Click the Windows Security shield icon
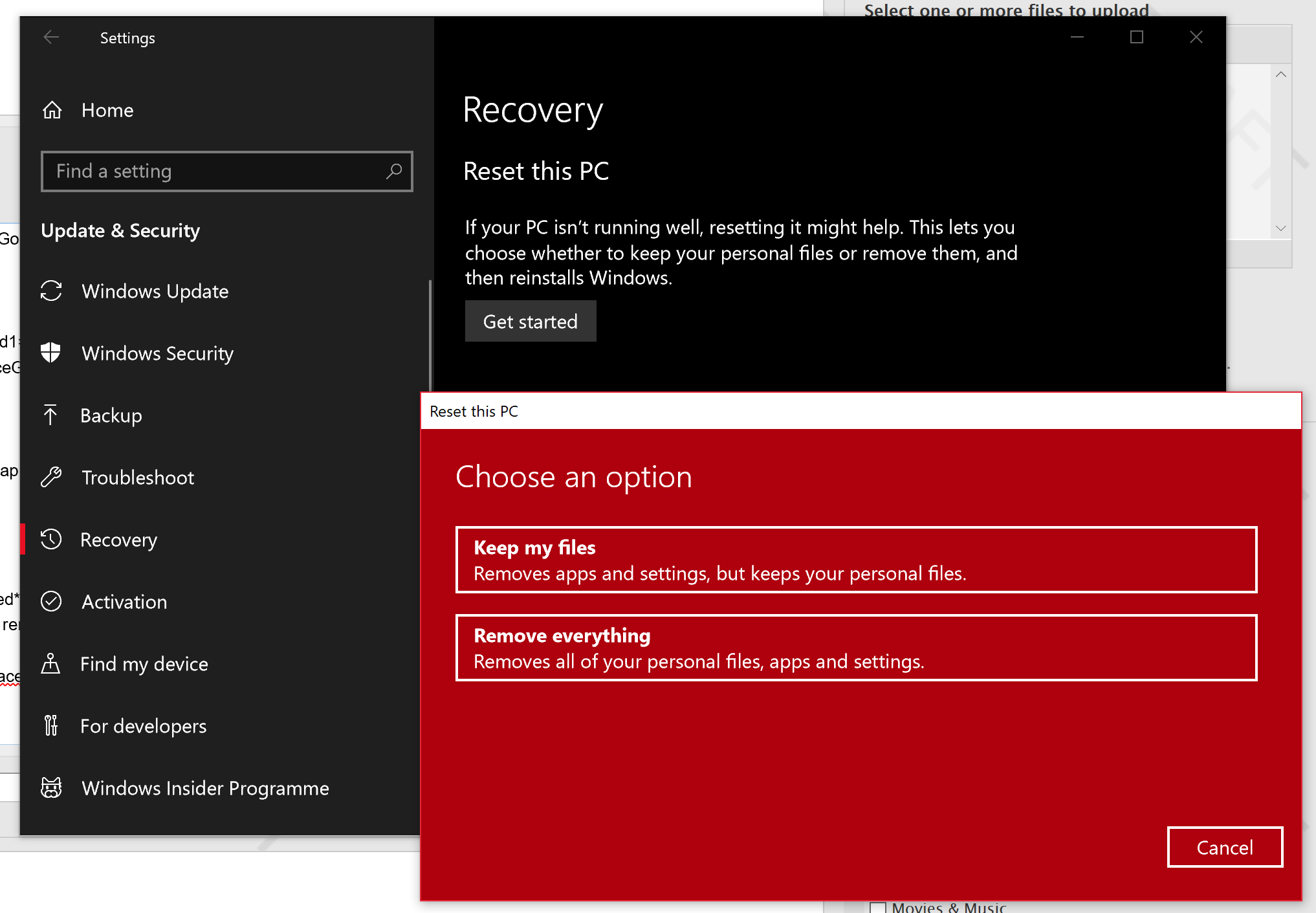 tap(52, 353)
